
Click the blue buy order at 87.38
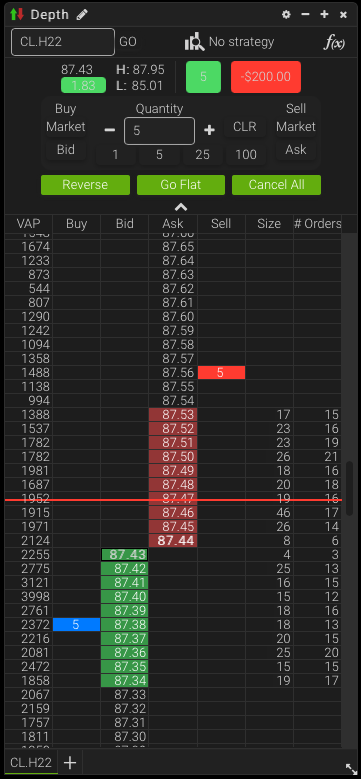(x=76, y=624)
